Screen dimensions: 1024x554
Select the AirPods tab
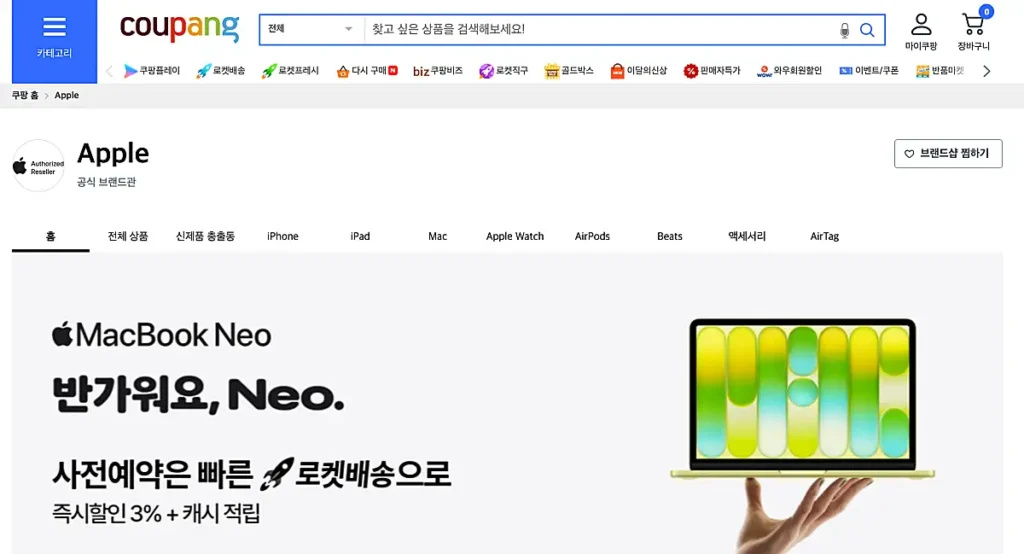[x=592, y=236]
